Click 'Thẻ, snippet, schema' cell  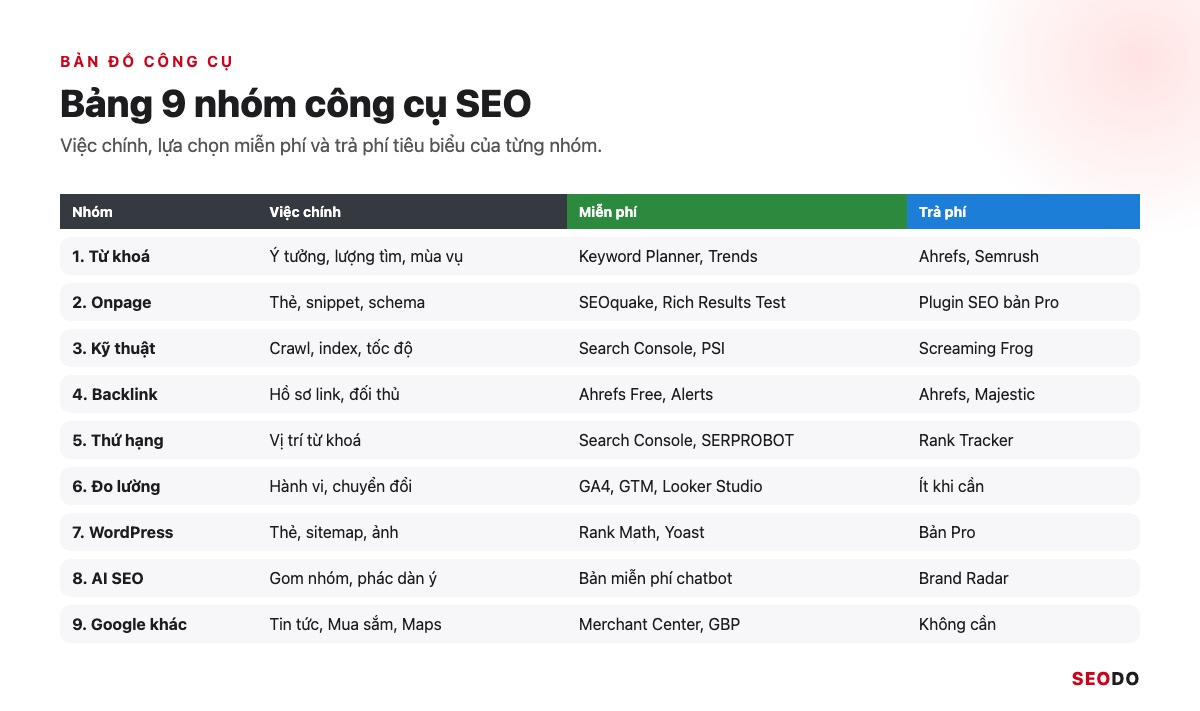(x=347, y=302)
